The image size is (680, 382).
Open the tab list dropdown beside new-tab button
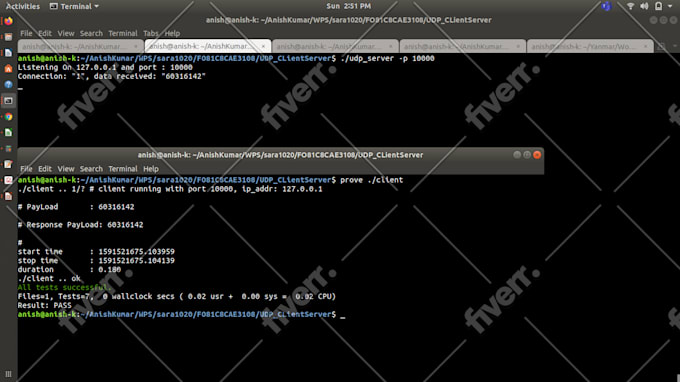pos(675,46)
